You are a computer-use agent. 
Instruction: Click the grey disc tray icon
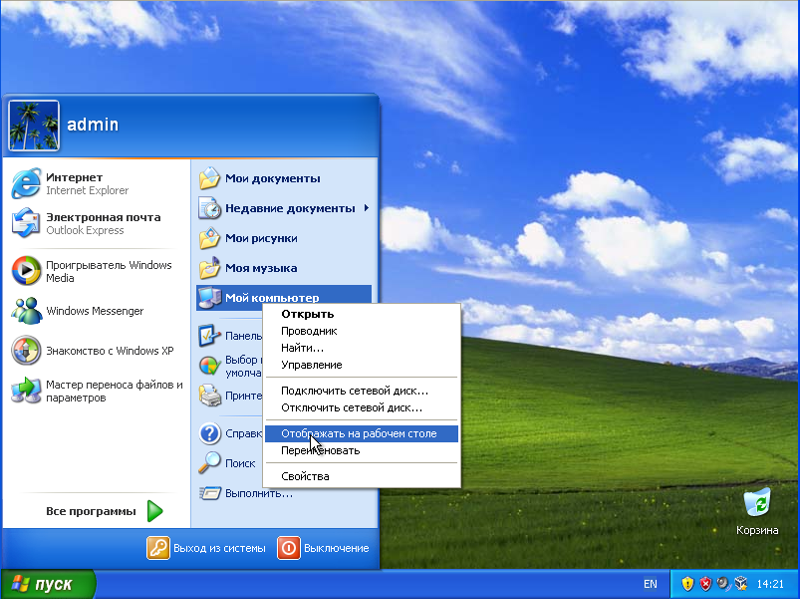pyautogui.click(x=723, y=584)
